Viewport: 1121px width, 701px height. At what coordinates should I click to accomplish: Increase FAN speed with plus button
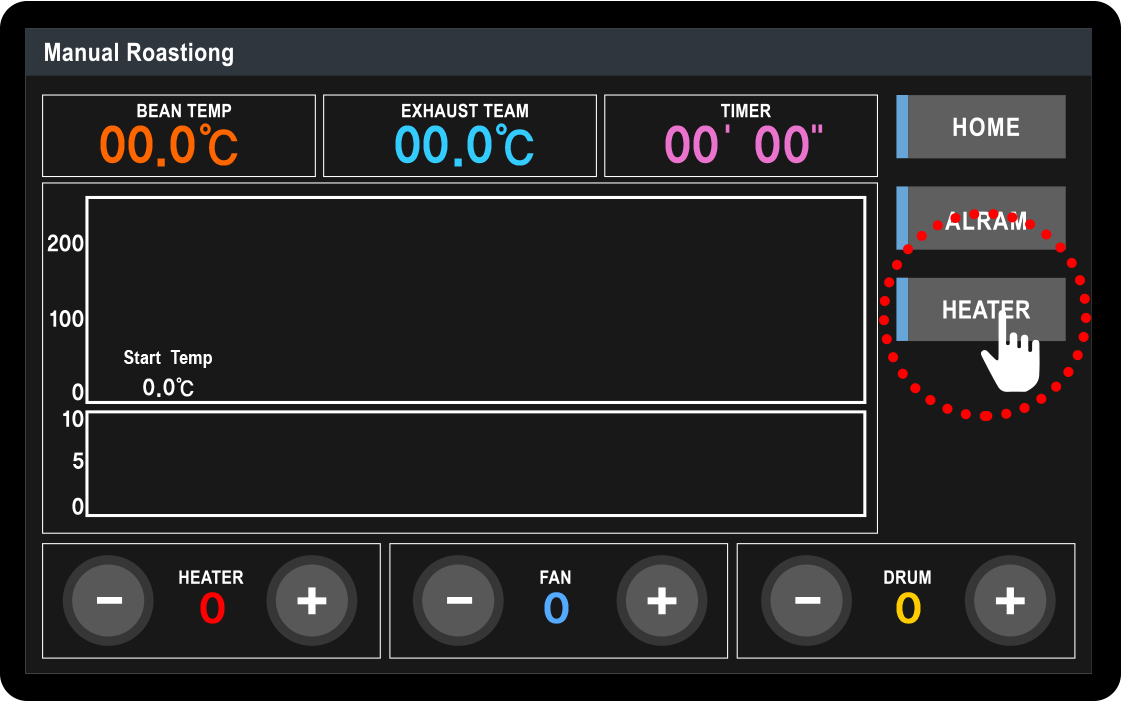coord(661,601)
